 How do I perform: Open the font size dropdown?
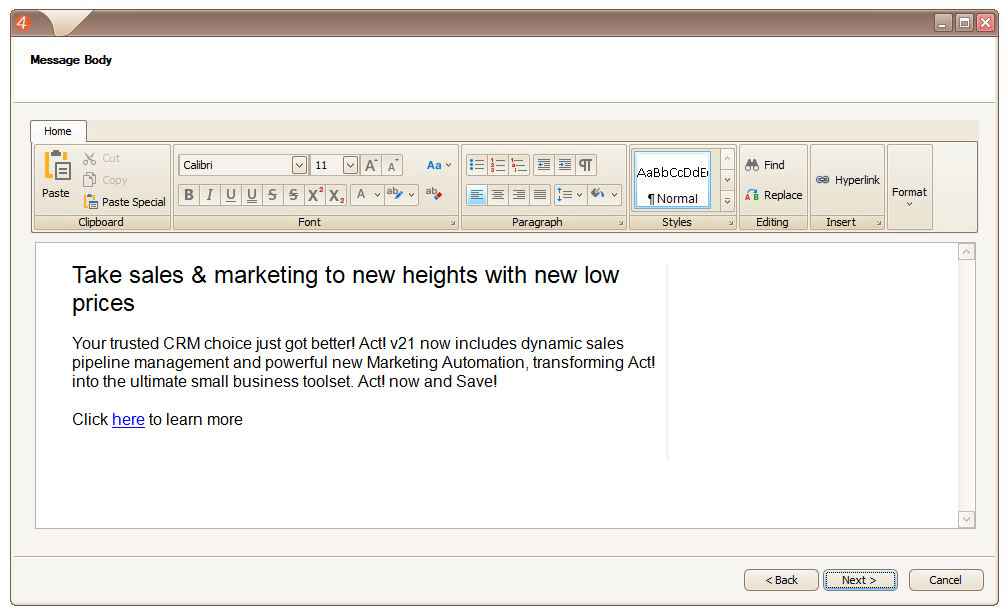tap(350, 165)
